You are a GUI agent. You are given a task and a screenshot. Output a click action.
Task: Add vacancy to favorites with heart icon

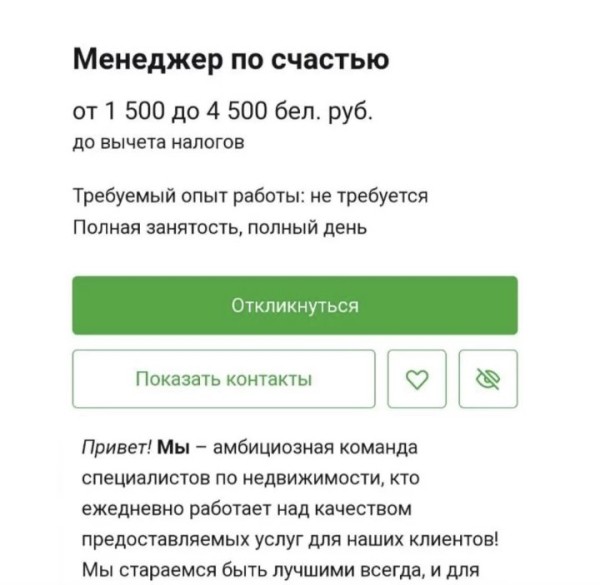pyautogui.click(x=420, y=379)
